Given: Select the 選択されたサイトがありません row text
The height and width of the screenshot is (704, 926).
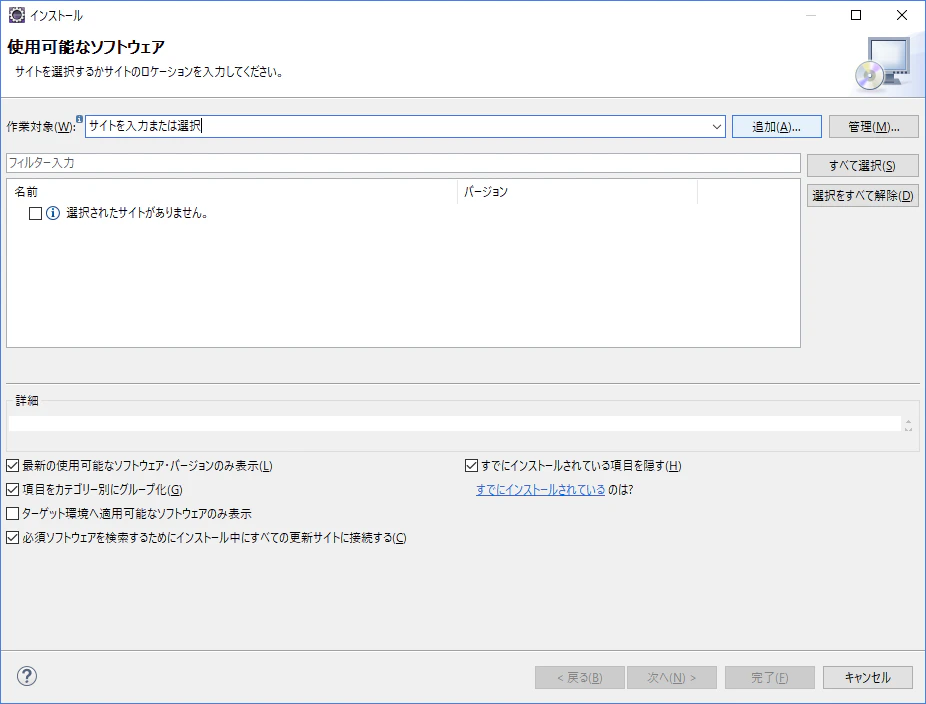Looking at the screenshot, I should point(137,213).
